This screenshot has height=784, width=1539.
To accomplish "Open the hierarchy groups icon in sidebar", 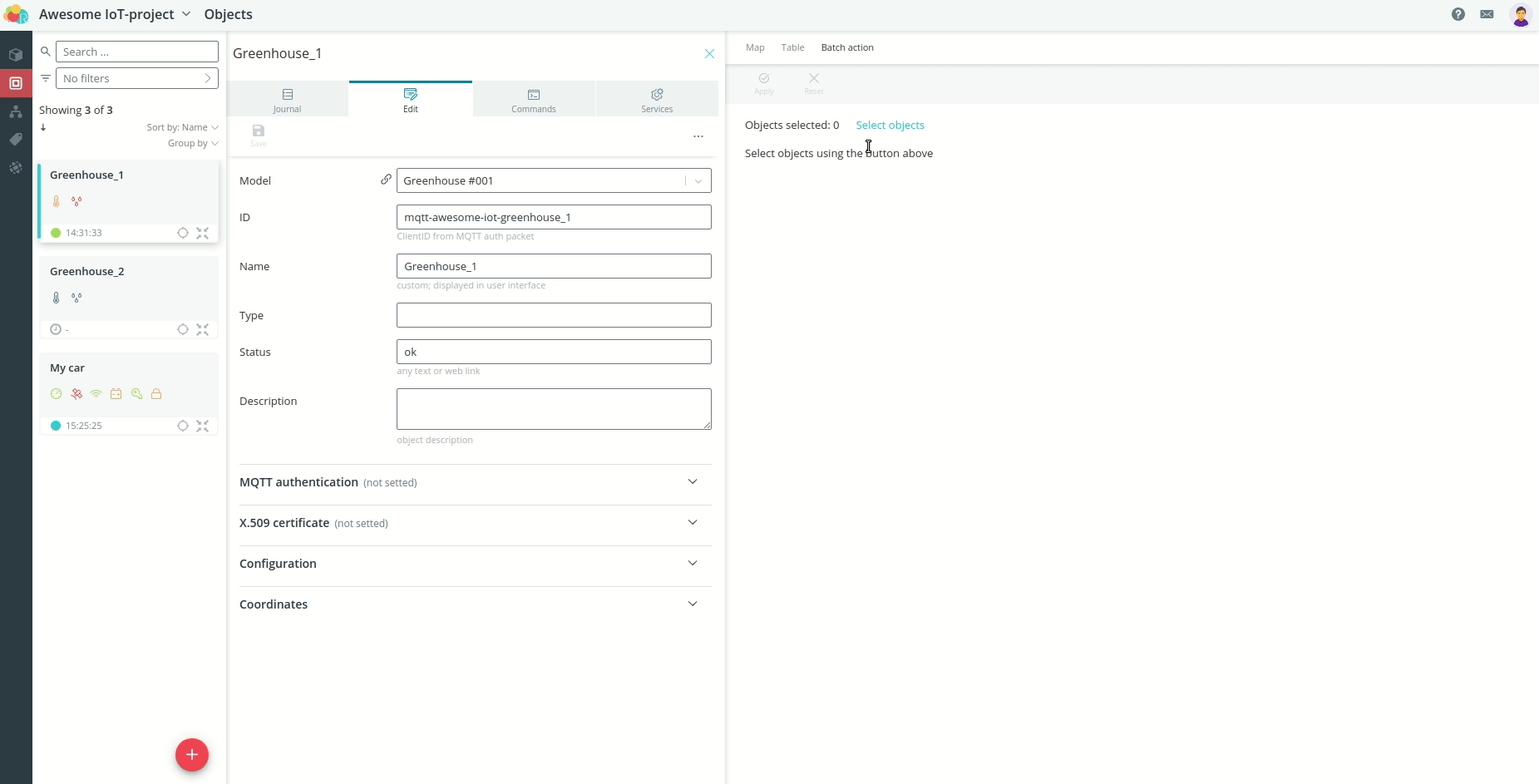I will click(x=16, y=111).
